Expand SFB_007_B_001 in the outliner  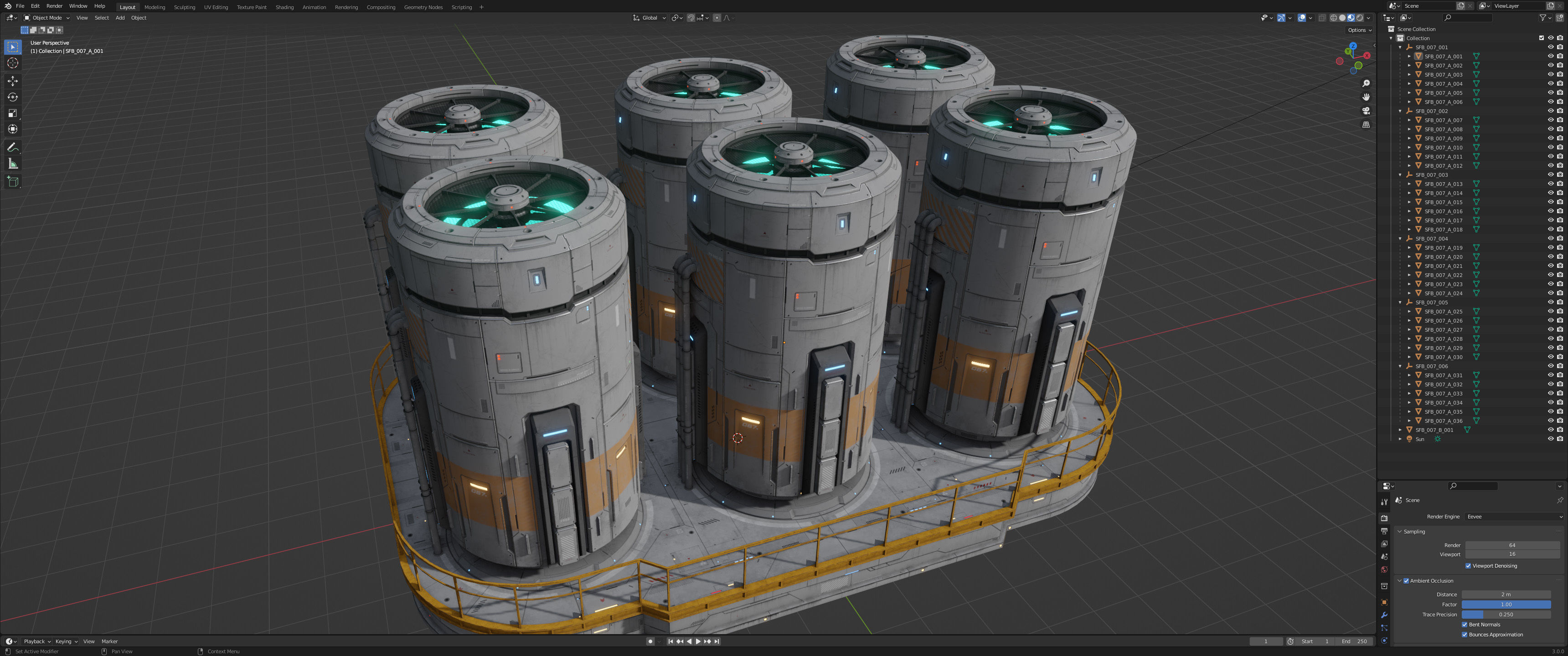(1400, 430)
